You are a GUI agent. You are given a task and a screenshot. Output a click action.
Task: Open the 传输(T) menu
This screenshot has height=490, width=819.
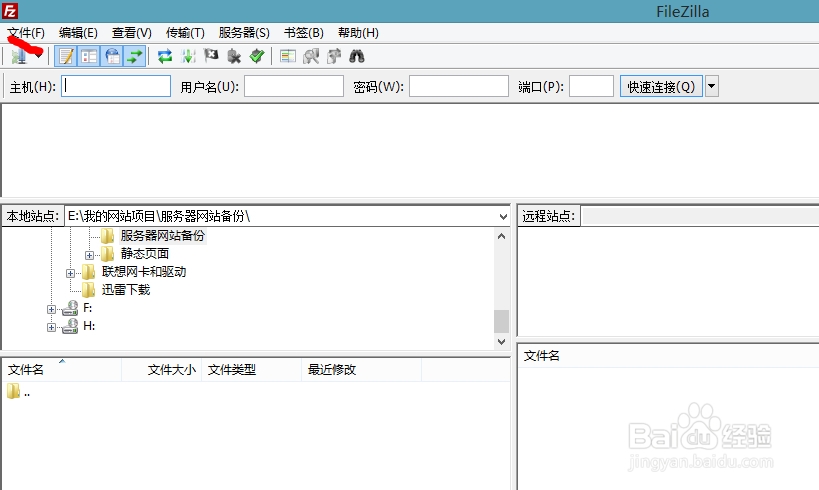[185, 33]
